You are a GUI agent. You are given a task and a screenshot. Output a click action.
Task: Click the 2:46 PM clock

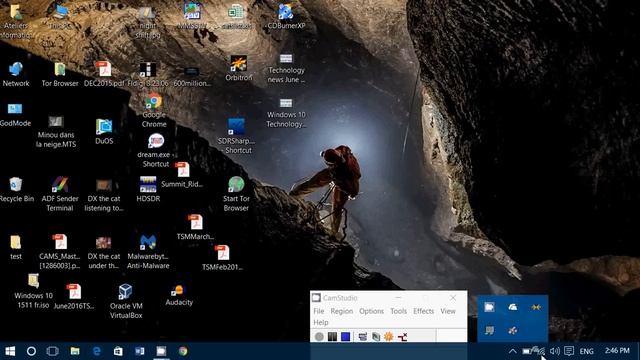tap(617, 351)
